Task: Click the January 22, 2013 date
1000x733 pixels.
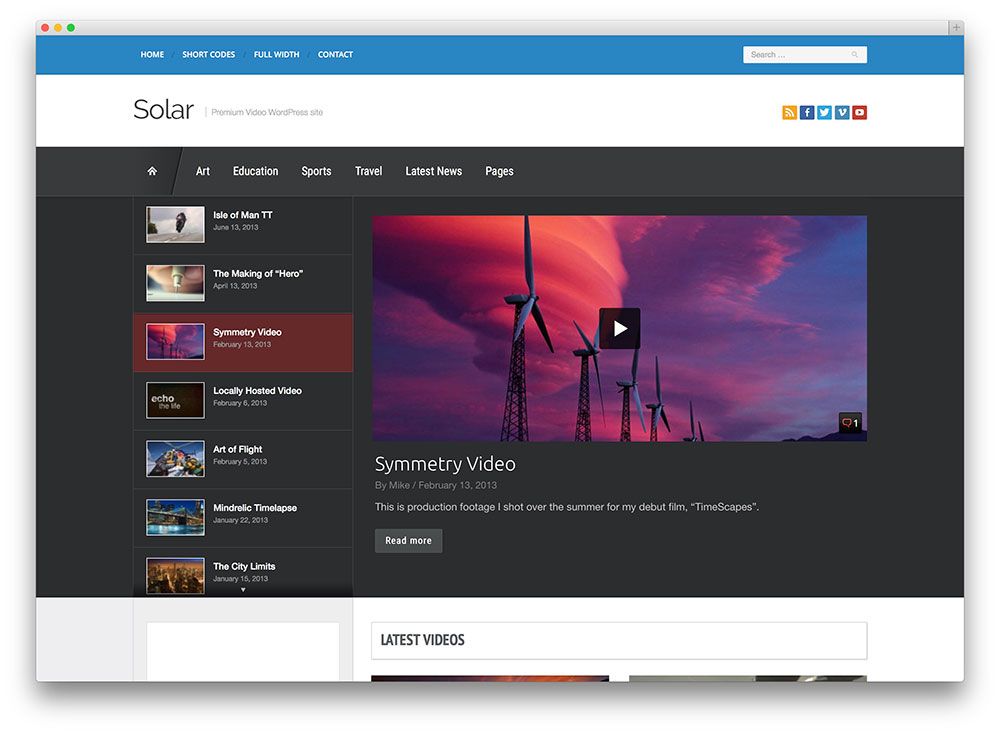Action: point(240,521)
